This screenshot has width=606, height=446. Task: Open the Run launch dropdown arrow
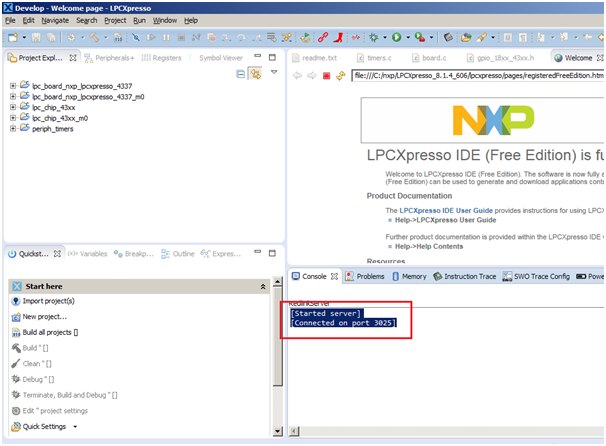pos(408,37)
